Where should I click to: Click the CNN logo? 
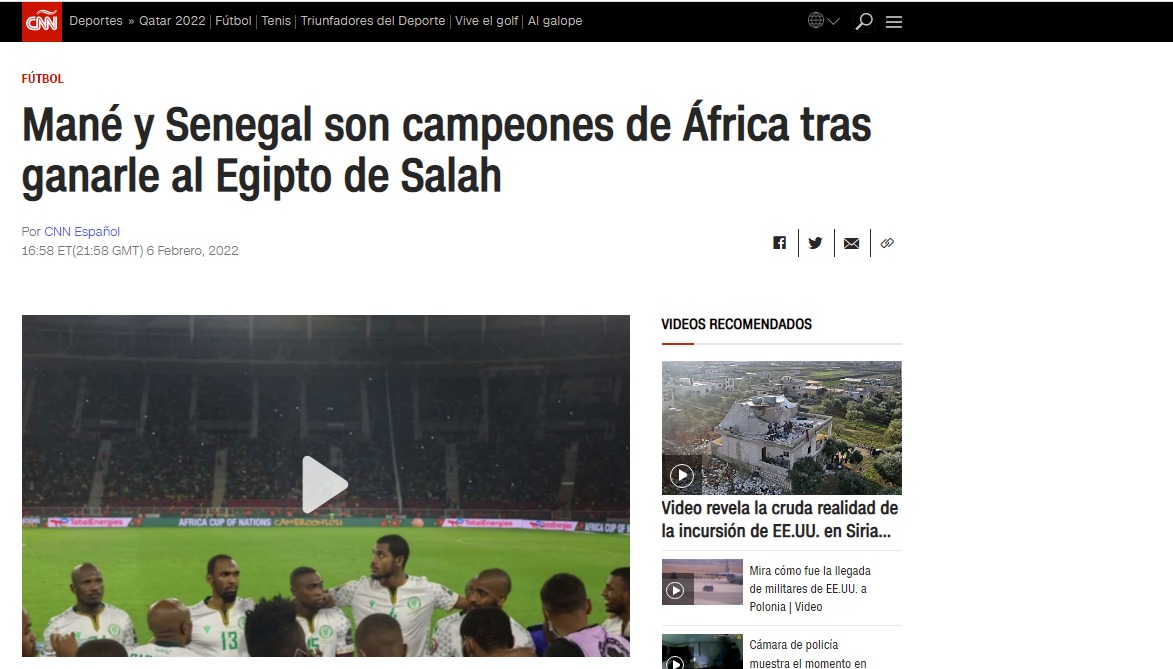pyautogui.click(x=41, y=21)
